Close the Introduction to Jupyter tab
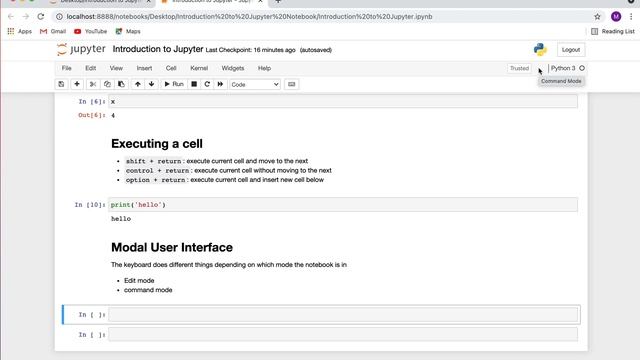The image size is (640, 360). coord(260,2)
